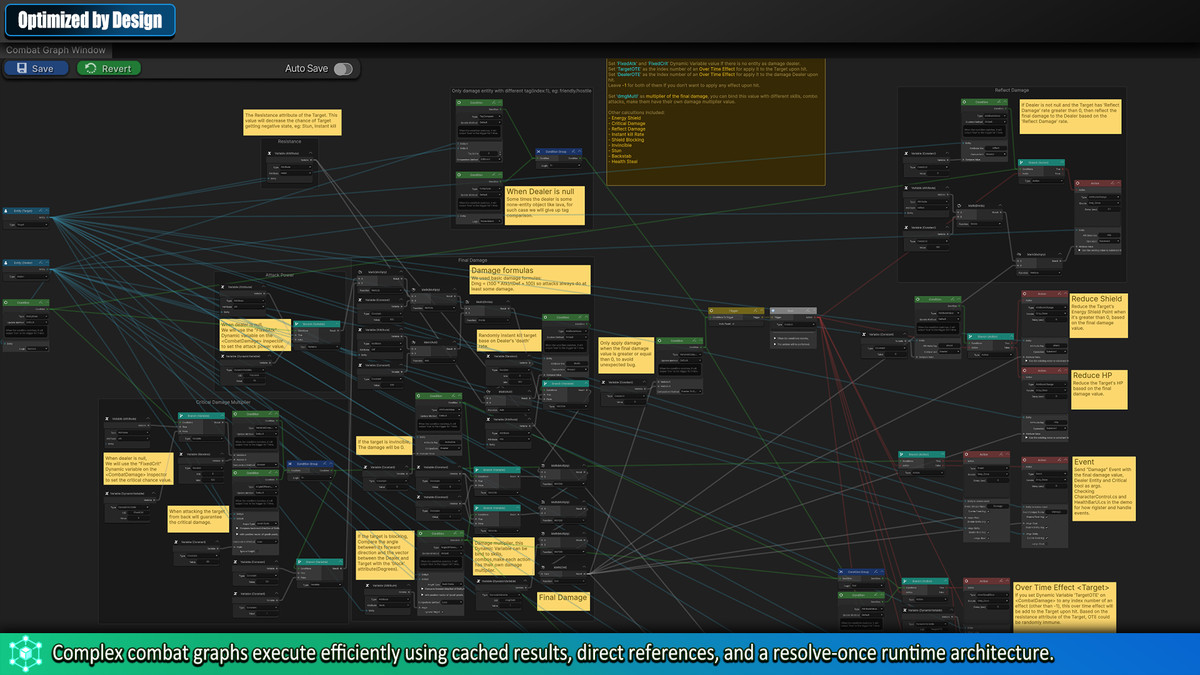Select the red Action node icon on the Reduce HP node
Image resolution: width=1200 pixels, height=675 pixels.
(x=1024, y=370)
